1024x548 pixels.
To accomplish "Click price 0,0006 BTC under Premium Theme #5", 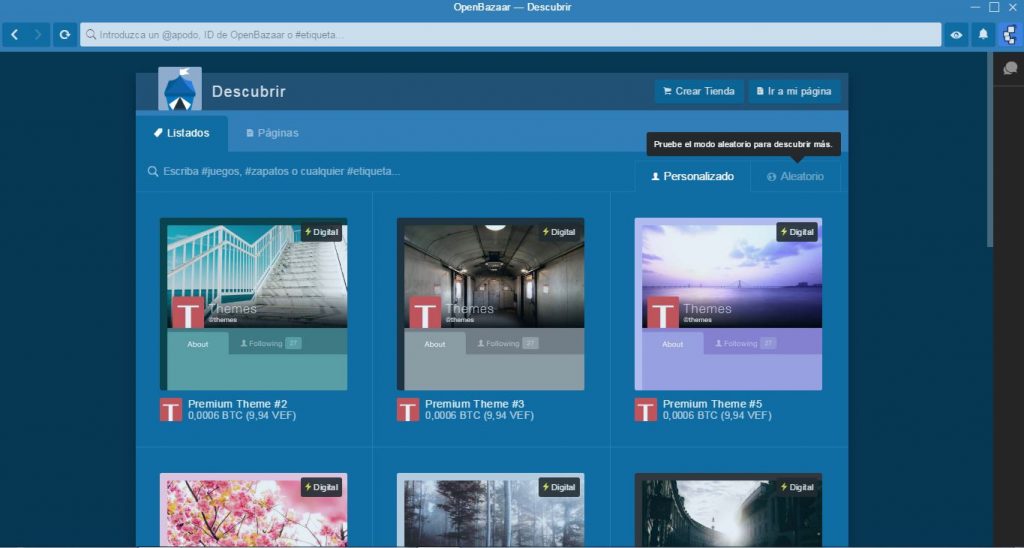I will pos(690,415).
